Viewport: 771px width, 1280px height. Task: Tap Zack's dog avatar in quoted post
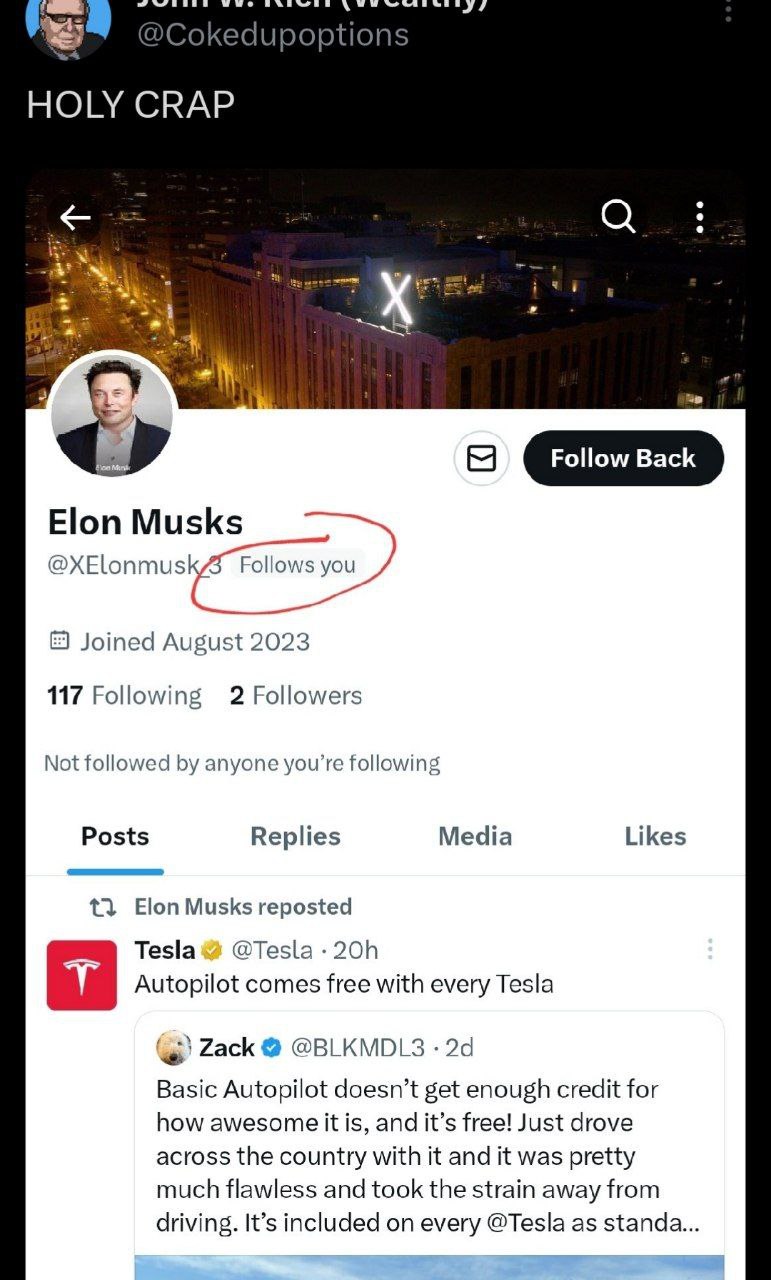(174, 1047)
